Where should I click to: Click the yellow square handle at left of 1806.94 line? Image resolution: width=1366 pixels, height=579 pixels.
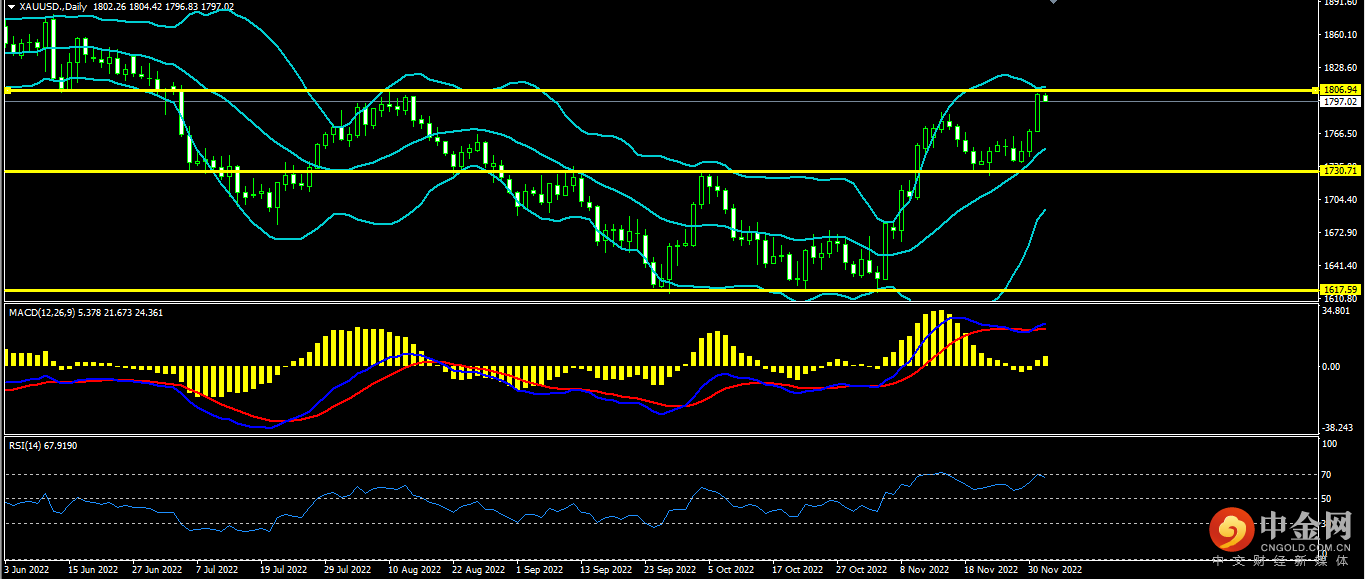pos(7,90)
